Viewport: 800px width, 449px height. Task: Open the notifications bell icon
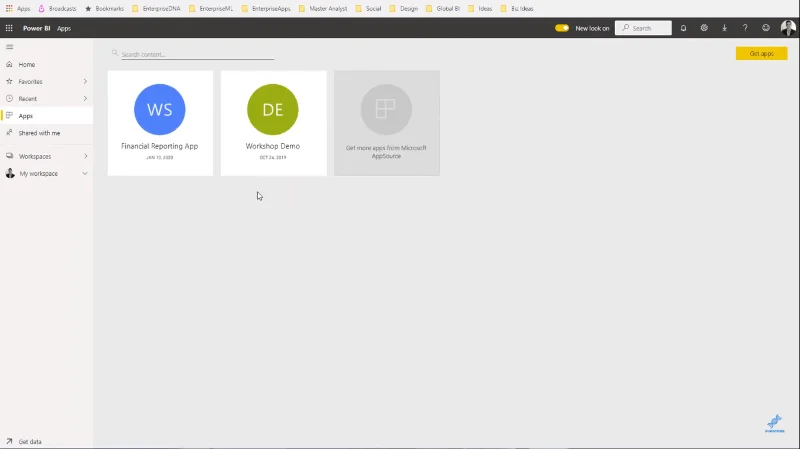683,28
